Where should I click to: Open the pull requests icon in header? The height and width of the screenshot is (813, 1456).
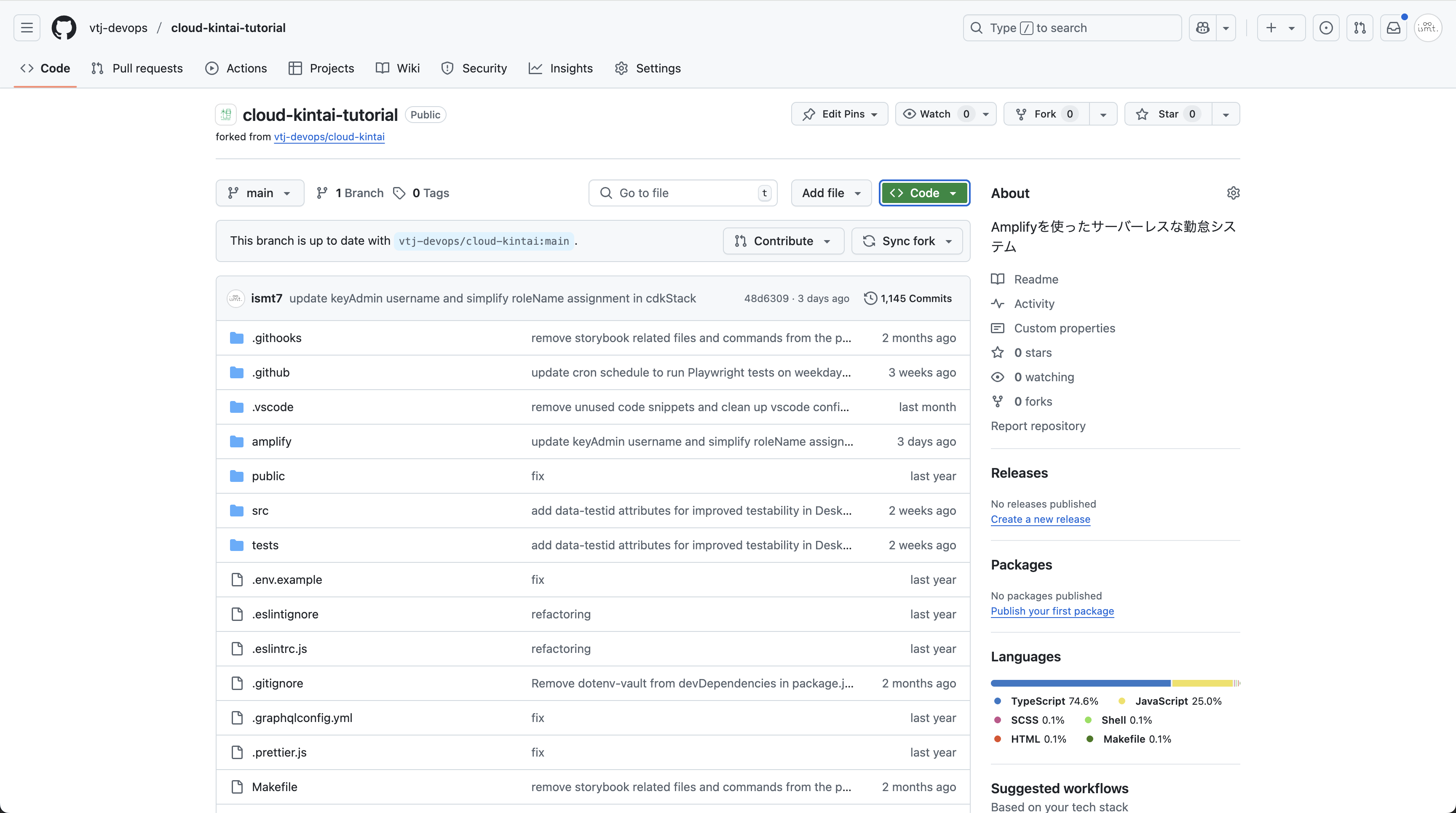click(1360, 28)
